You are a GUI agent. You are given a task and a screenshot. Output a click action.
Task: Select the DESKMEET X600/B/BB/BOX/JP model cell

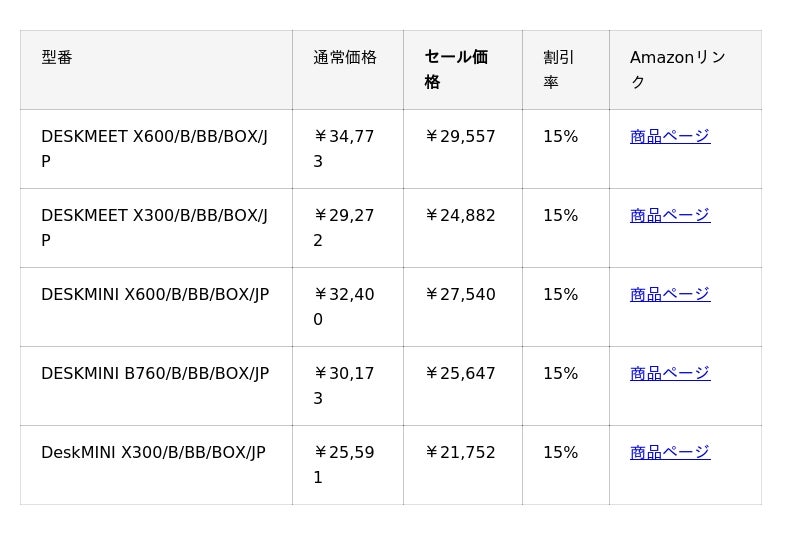pos(154,148)
